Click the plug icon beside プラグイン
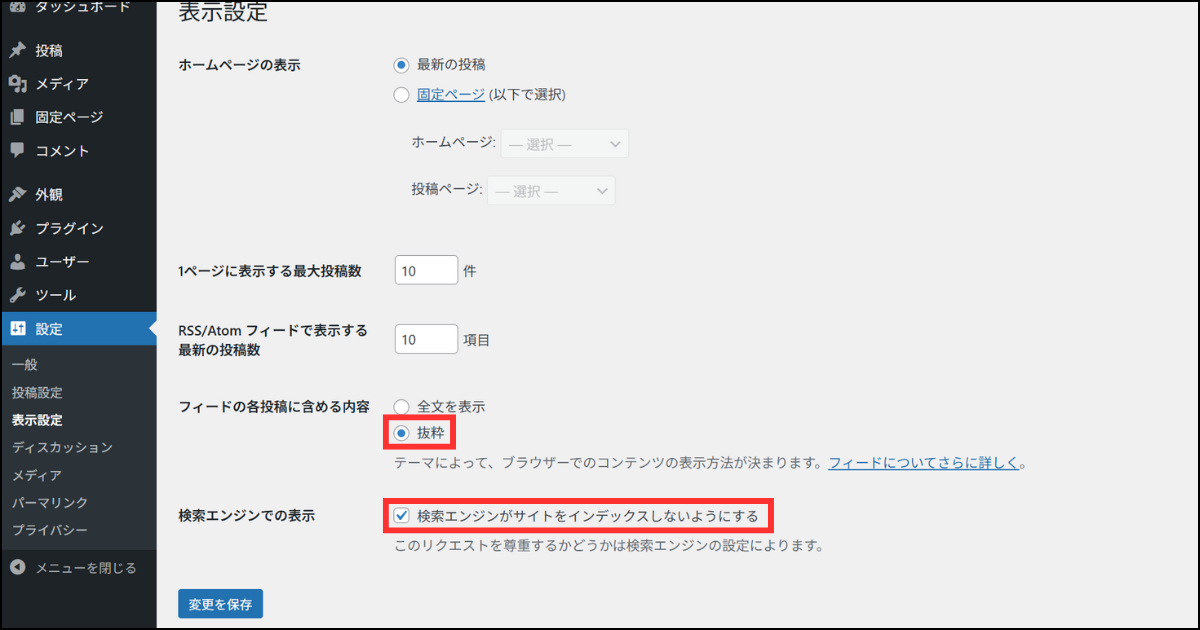The width and height of the screenshot is (1200, 630). point(17,228)
